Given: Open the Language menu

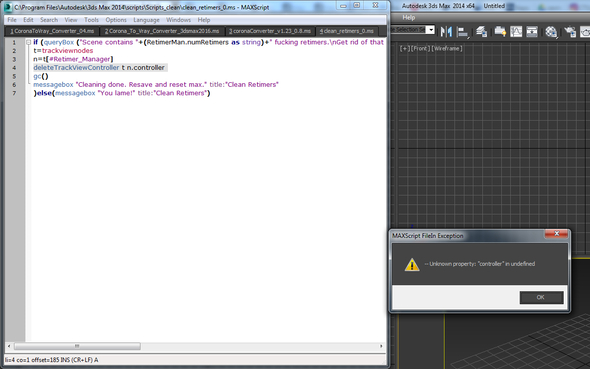Looking at the screenshot, I should click(x=146, y=20).
